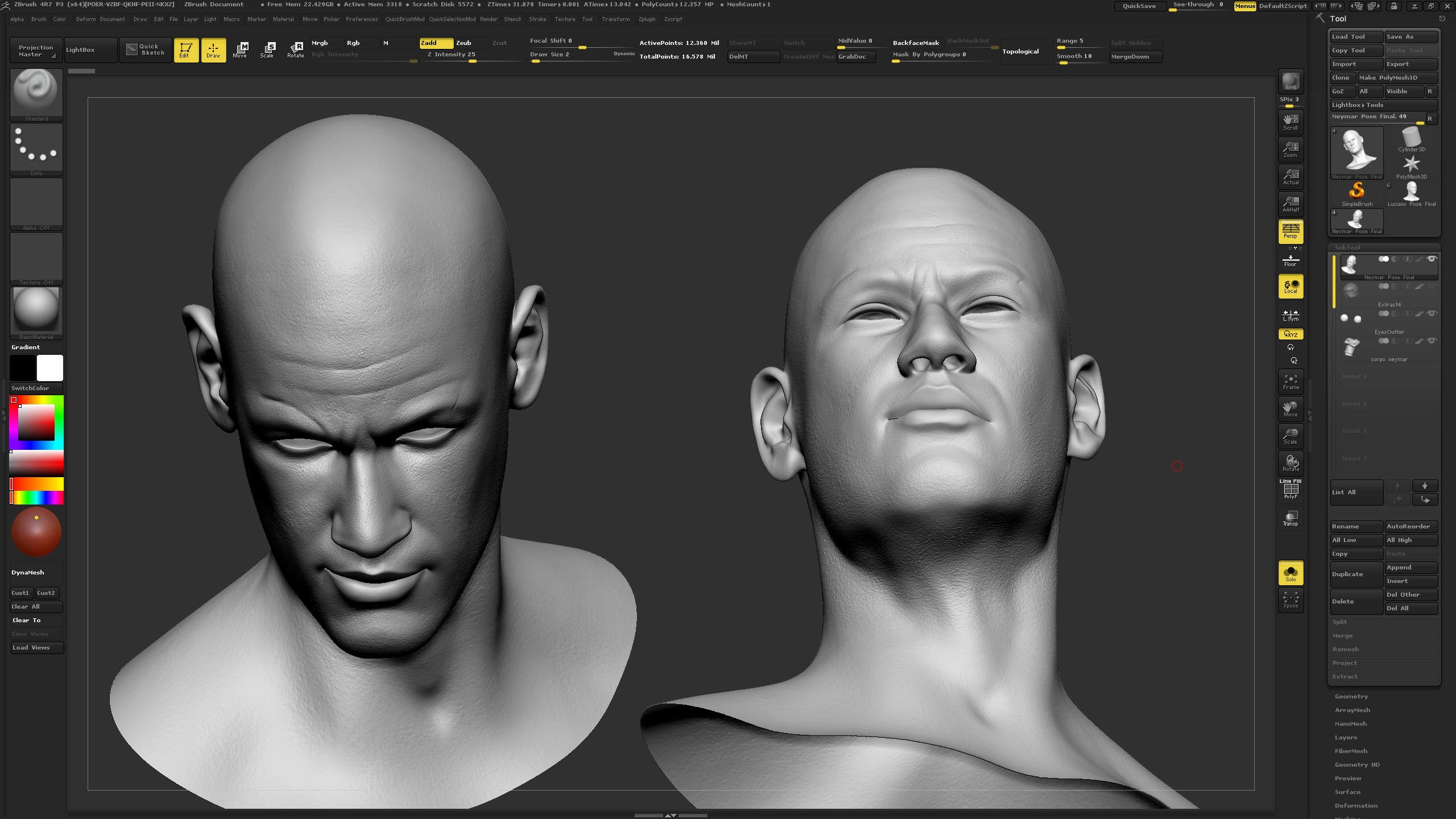Expand the Layers sub-palette
The image size is (1456, 819).
point(1346,737)
